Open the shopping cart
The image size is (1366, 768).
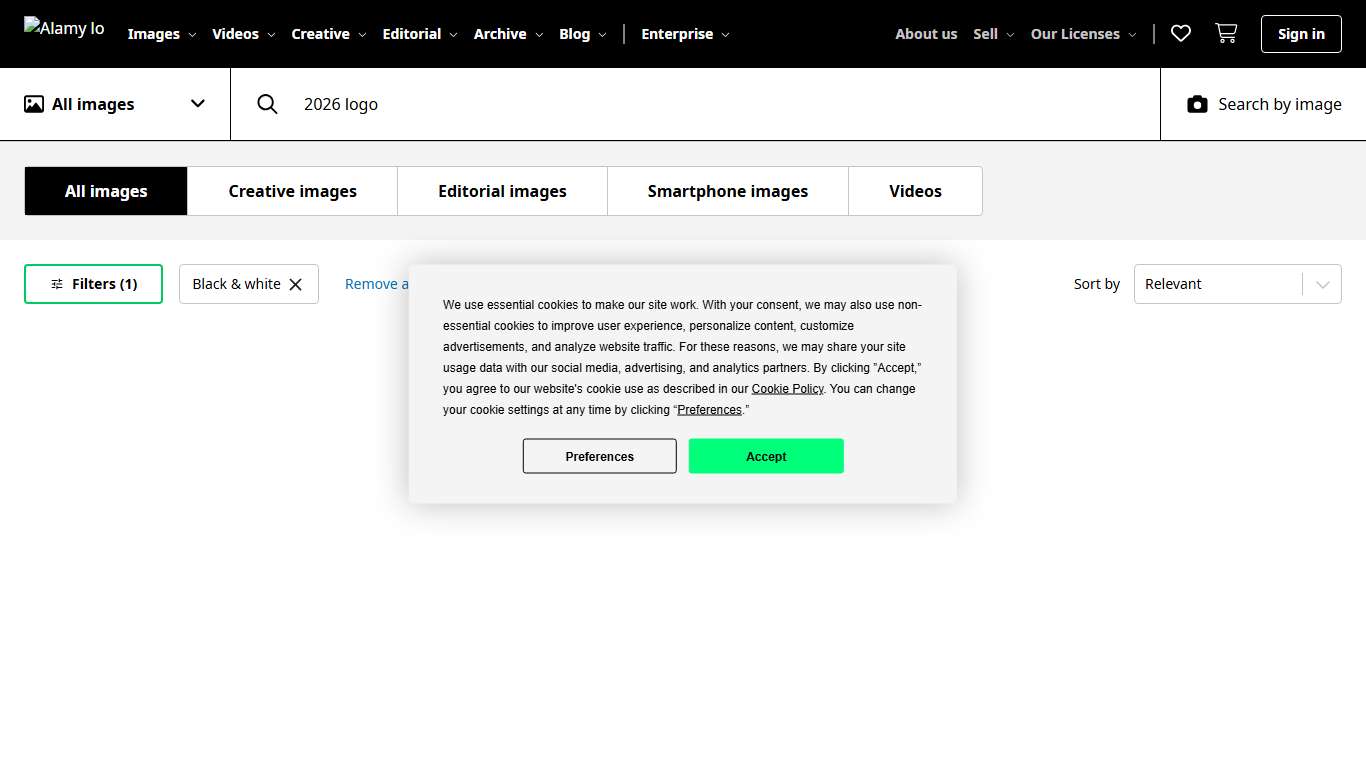[x=1225, y=34]
